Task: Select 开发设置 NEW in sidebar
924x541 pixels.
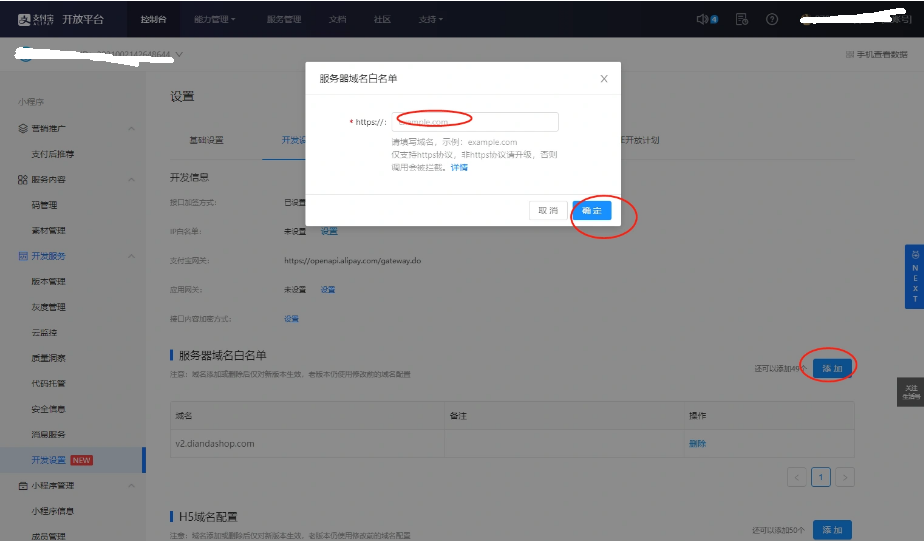Action: click(72, 460)
